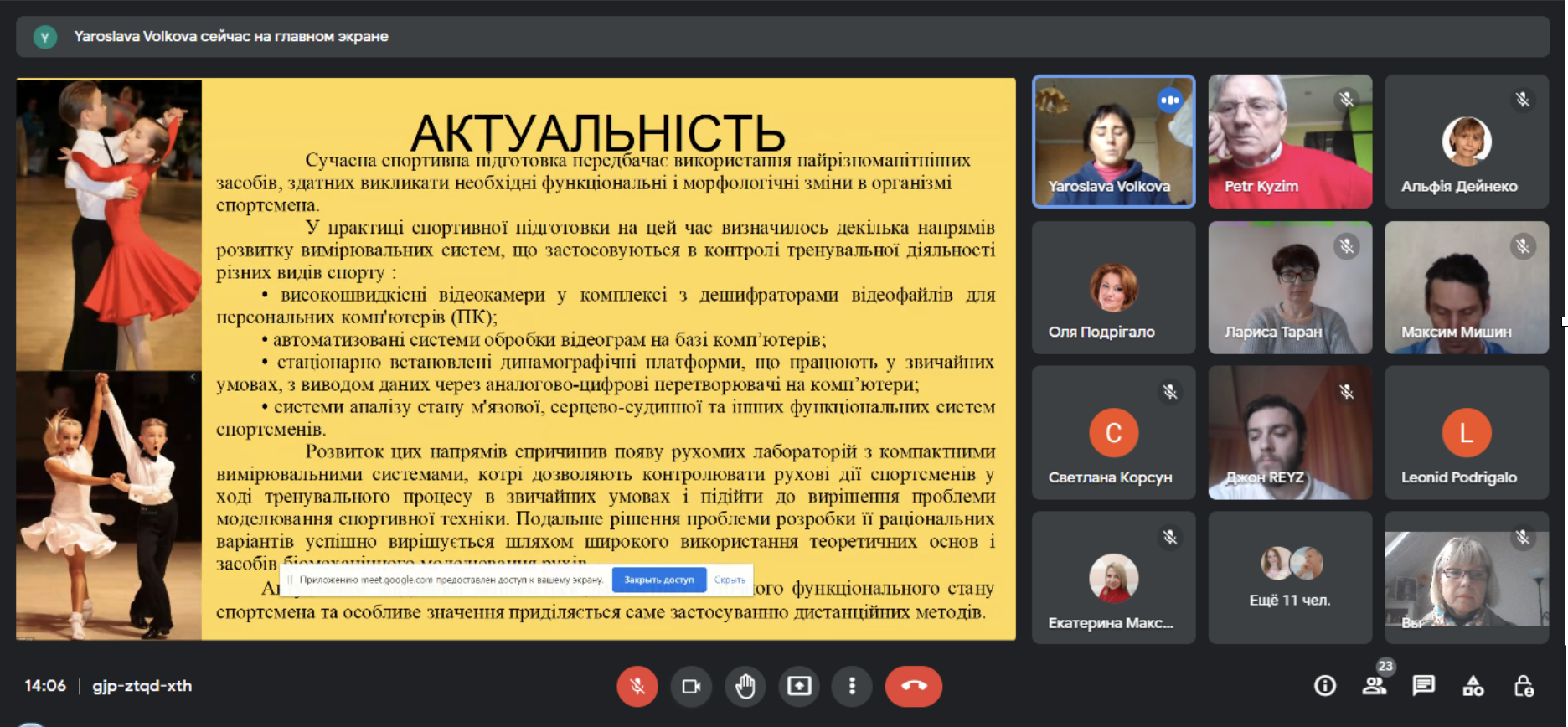Click the muted mic icon on Petr Kyzim's tile
The height and width of the screenshot is (727, 1568).
coord(1347,100)
